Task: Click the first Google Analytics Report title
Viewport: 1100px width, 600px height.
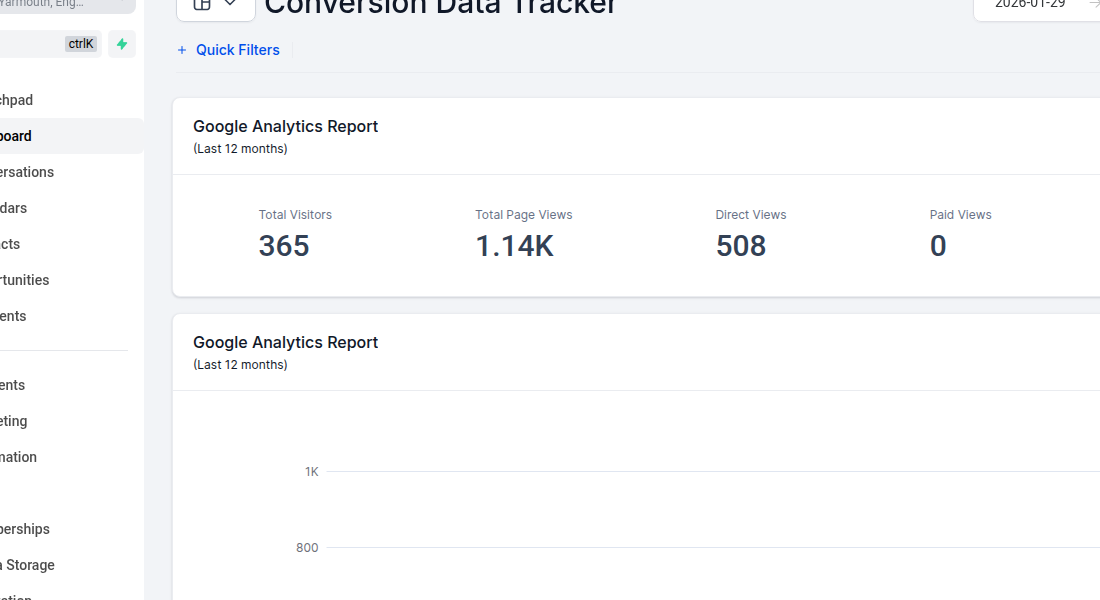Action: 285,126
